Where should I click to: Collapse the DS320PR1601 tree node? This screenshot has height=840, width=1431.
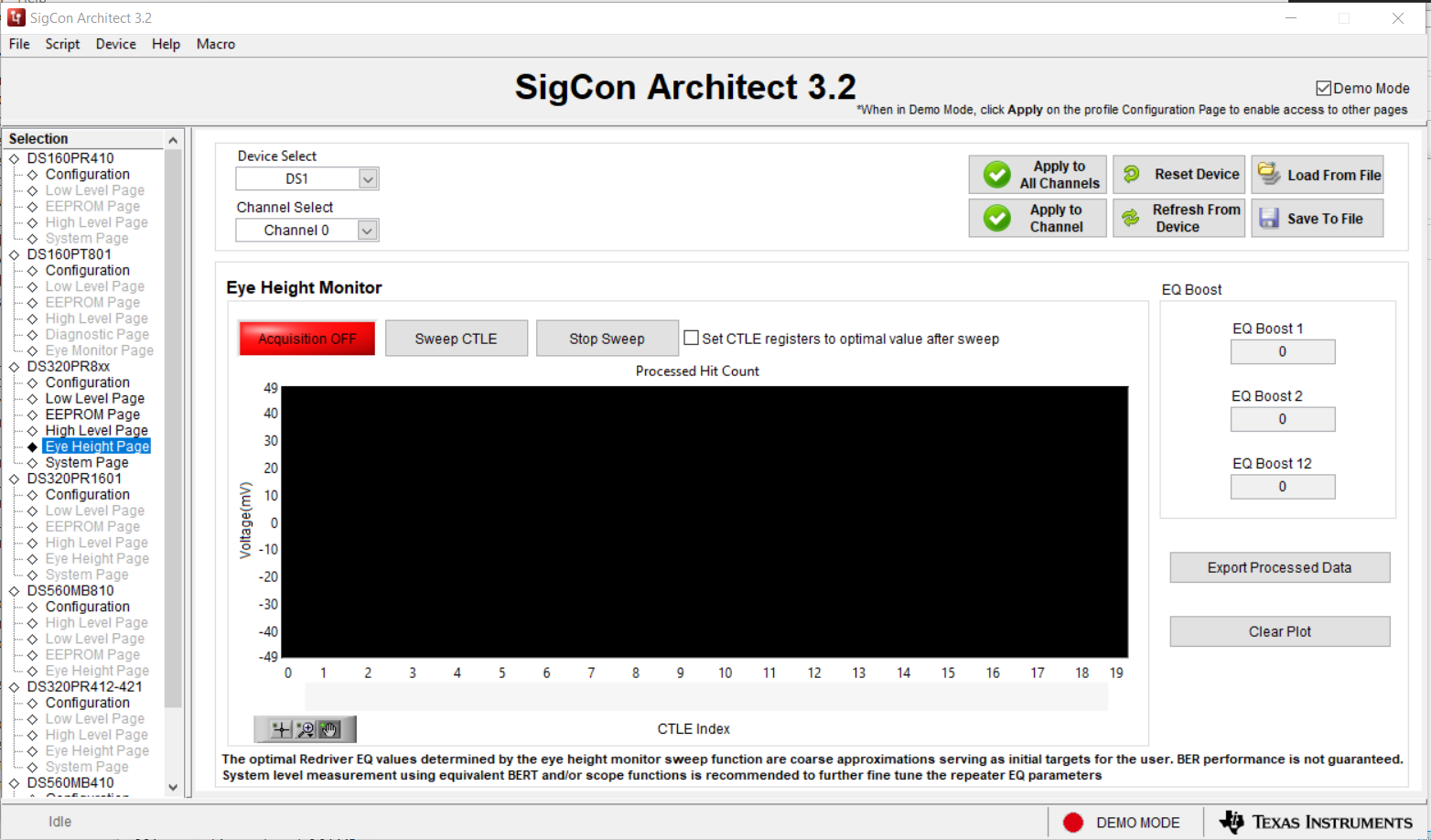15,479
